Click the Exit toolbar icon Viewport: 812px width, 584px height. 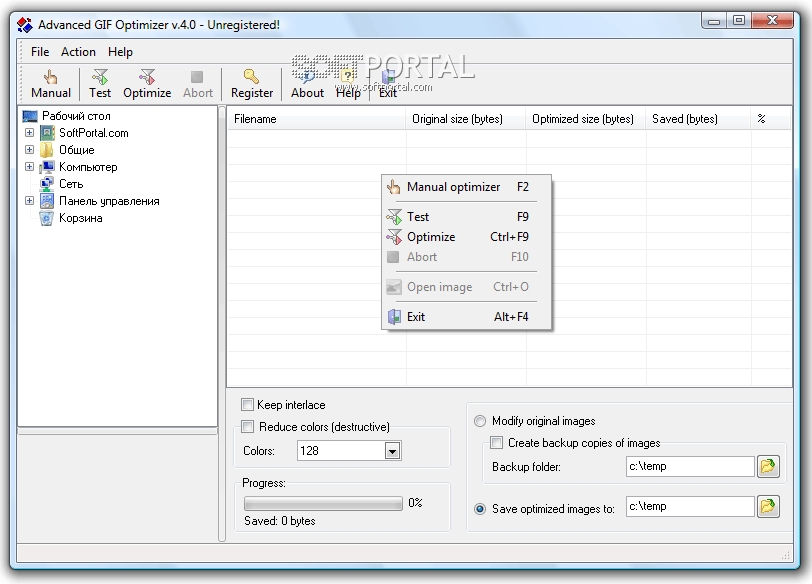click(388, 77)
